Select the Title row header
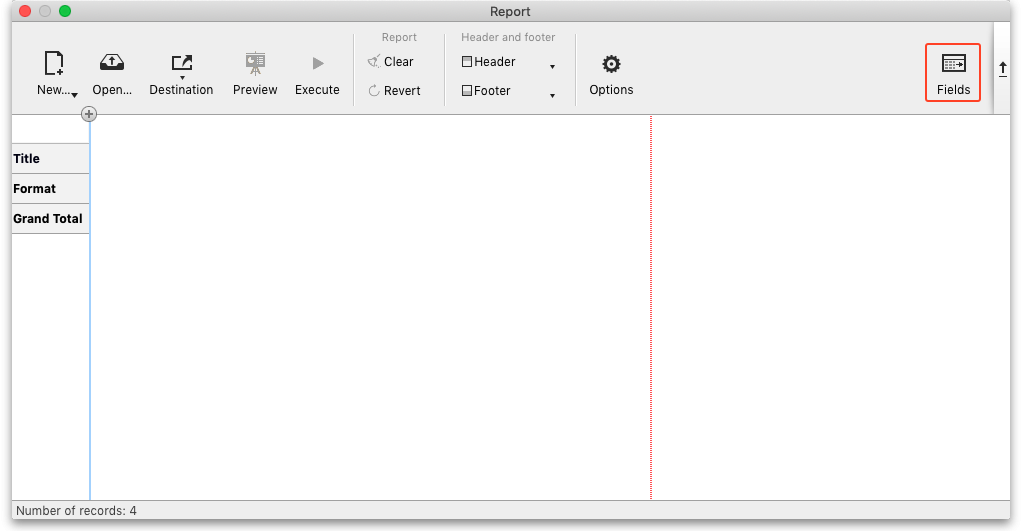 pyautogui.click(x=50, y=159)
